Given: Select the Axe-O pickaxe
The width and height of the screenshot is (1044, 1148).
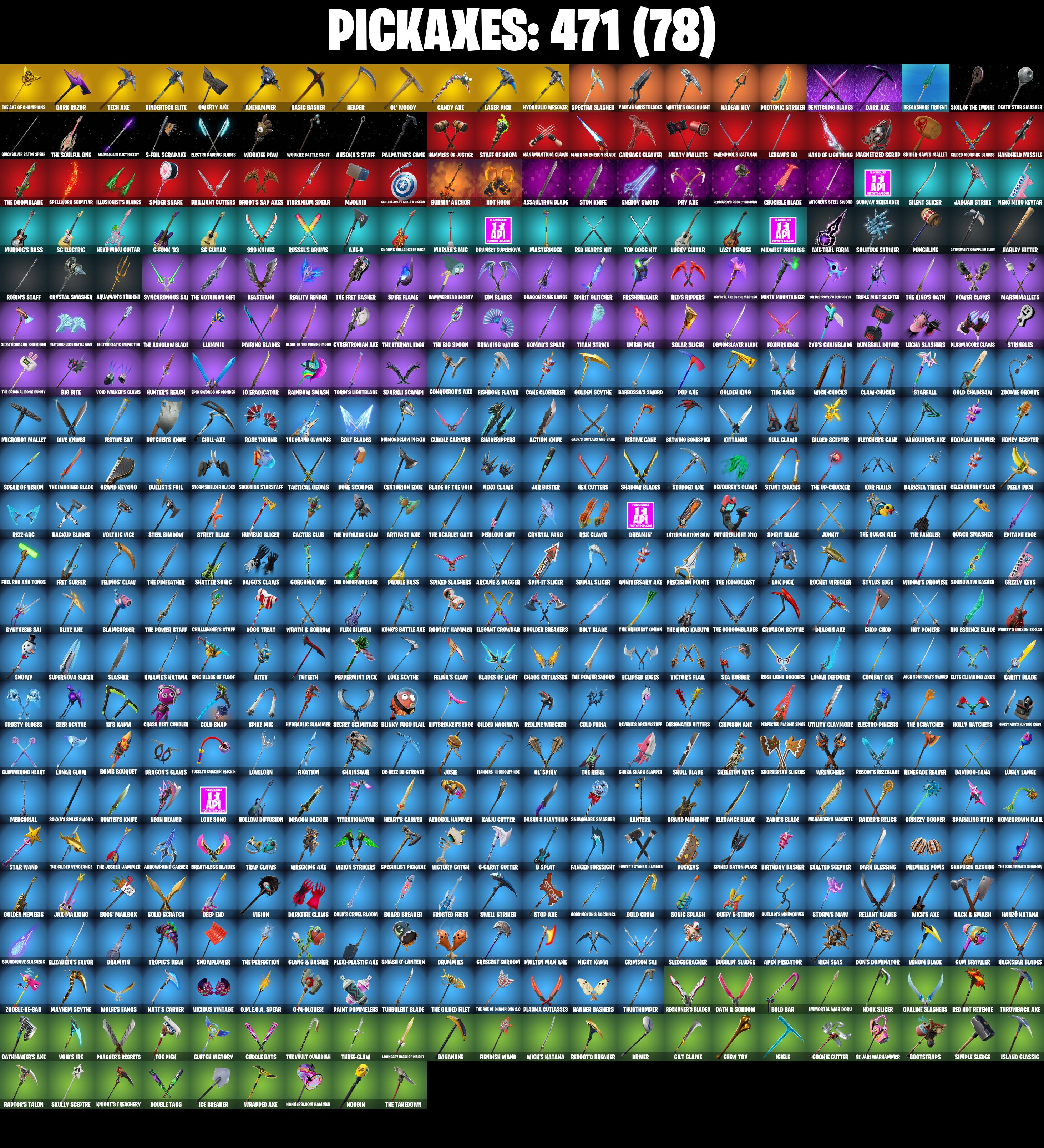Looking at the screenshot, I should point(356,231).
